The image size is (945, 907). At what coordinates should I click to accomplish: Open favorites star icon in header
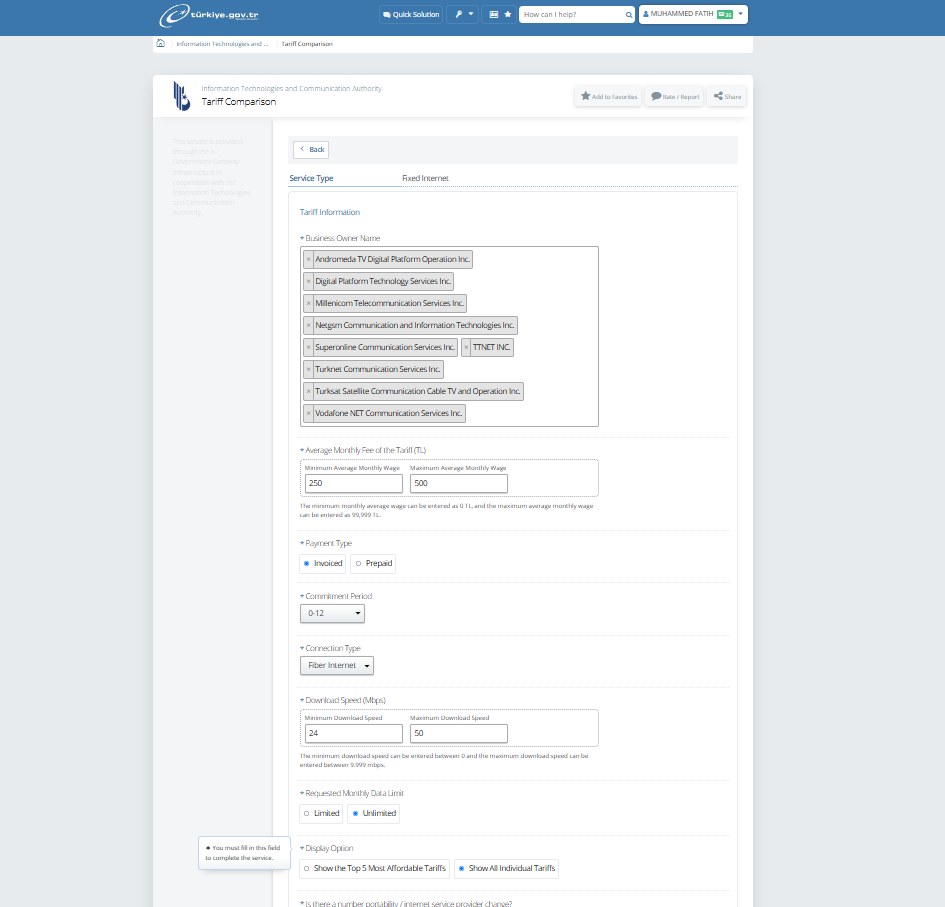point(507,14)
